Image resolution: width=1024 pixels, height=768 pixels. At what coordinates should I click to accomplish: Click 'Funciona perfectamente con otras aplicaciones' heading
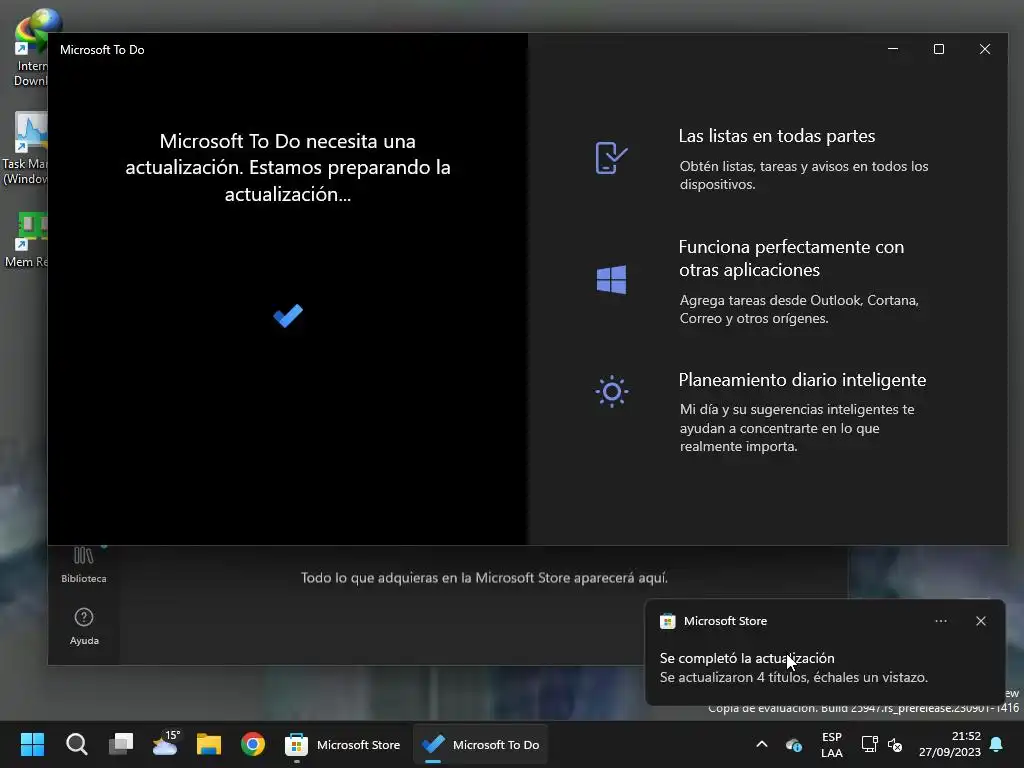pos(791,258)
